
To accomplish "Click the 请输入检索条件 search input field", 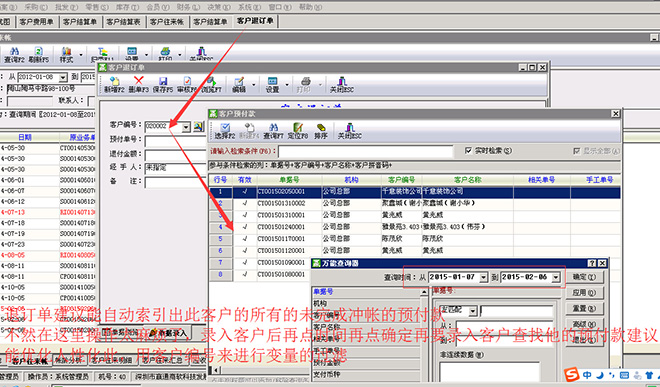I will pos(365,151).
